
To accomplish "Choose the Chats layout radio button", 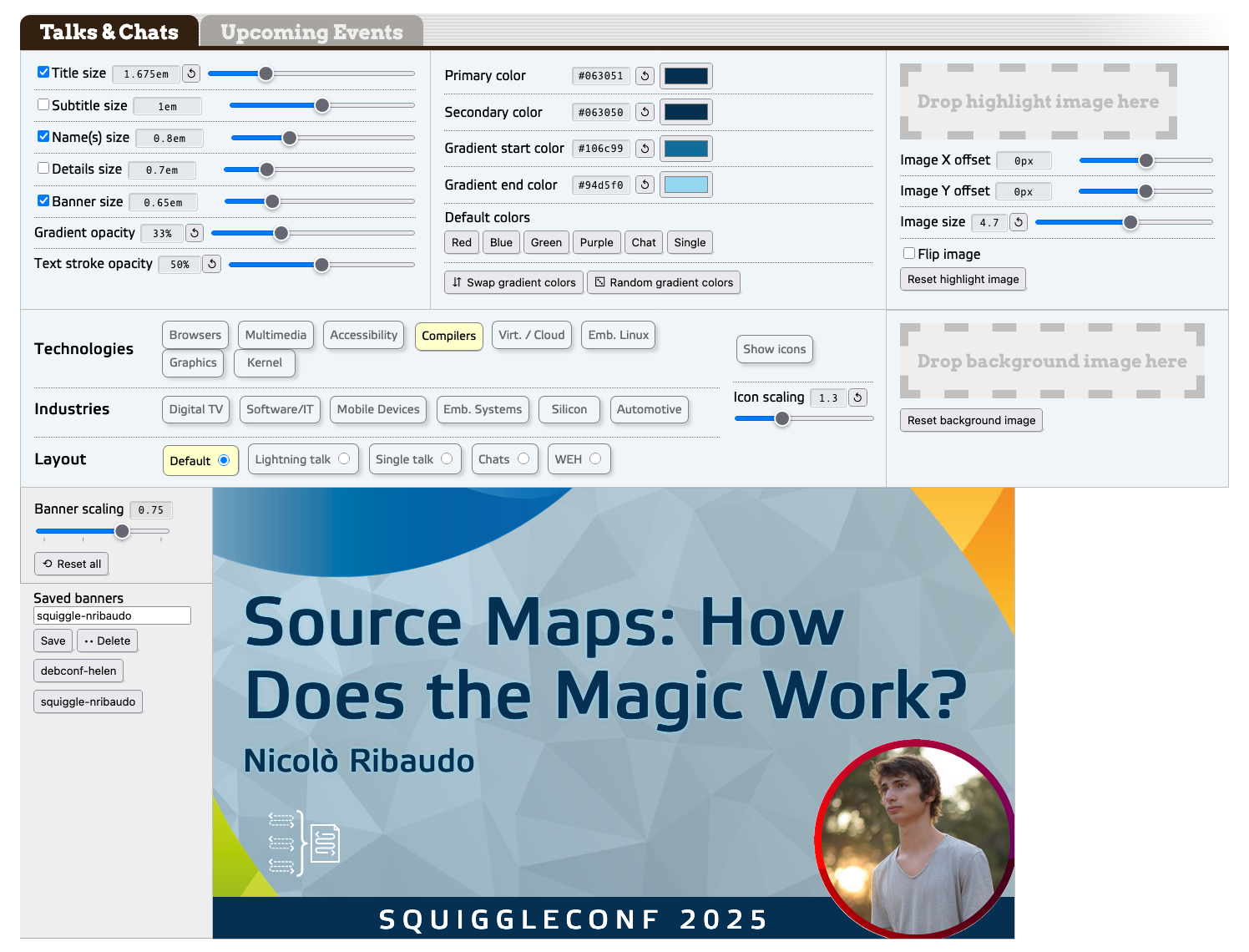I will [x=523, y=459].
